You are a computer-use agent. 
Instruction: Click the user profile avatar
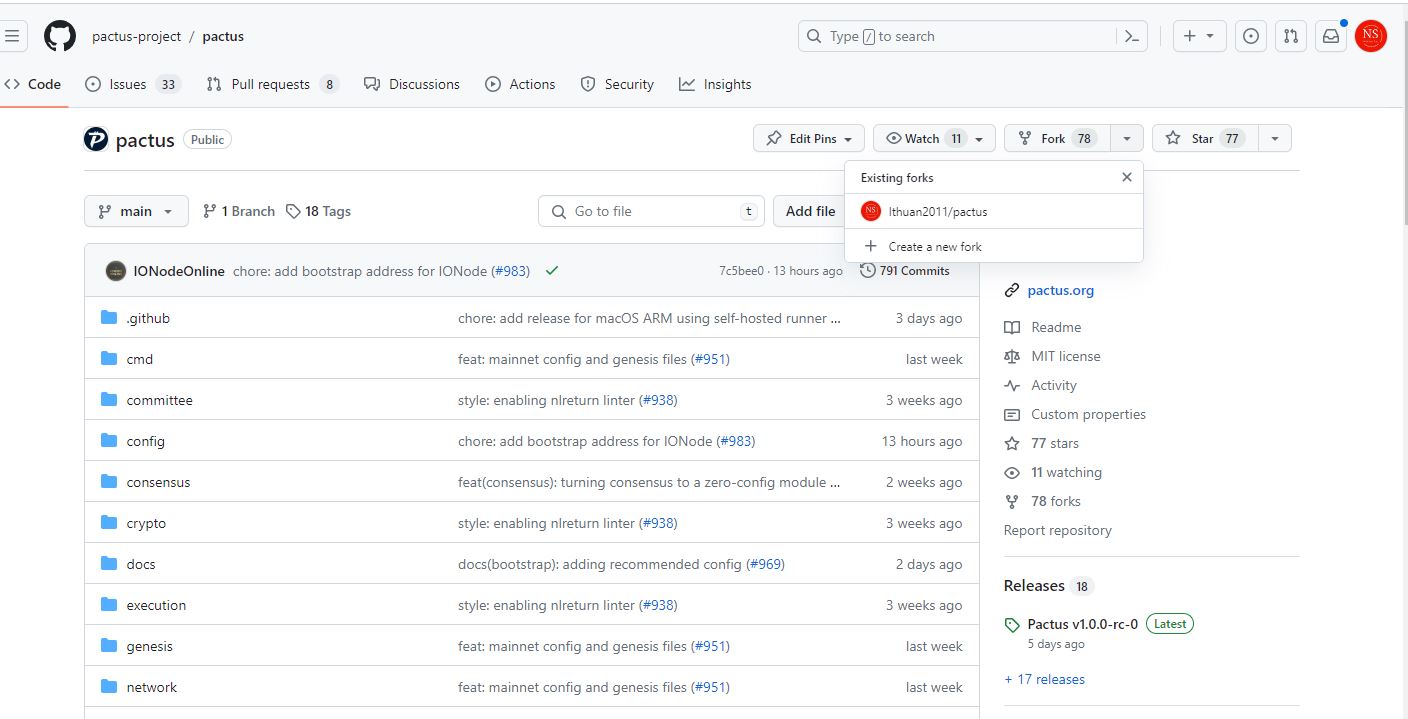1371,37
